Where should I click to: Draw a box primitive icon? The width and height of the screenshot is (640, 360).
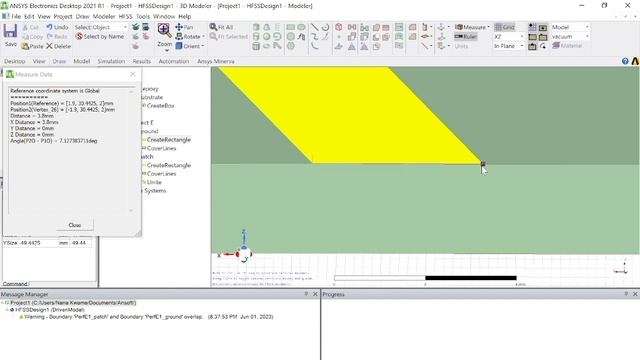[x=256, y=27]
